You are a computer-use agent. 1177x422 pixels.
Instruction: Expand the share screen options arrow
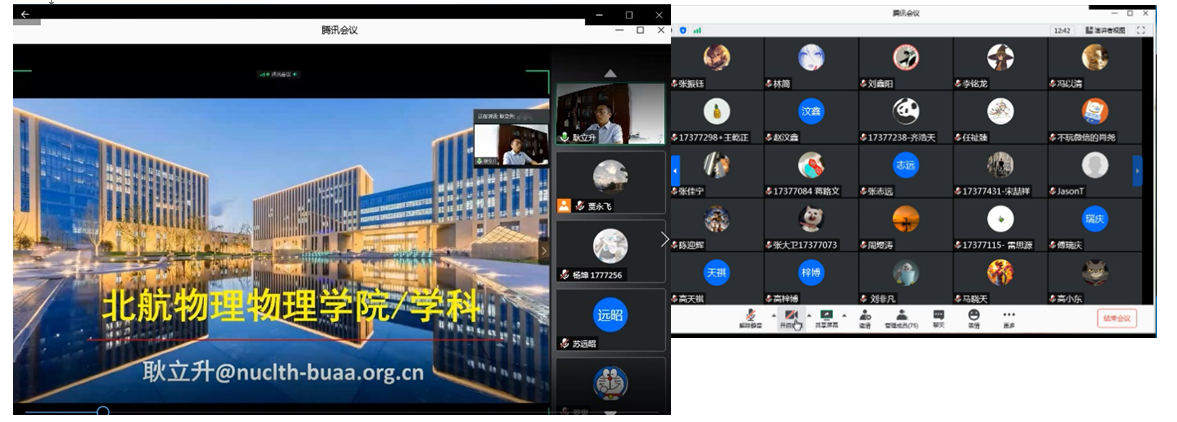click(846, 314)
